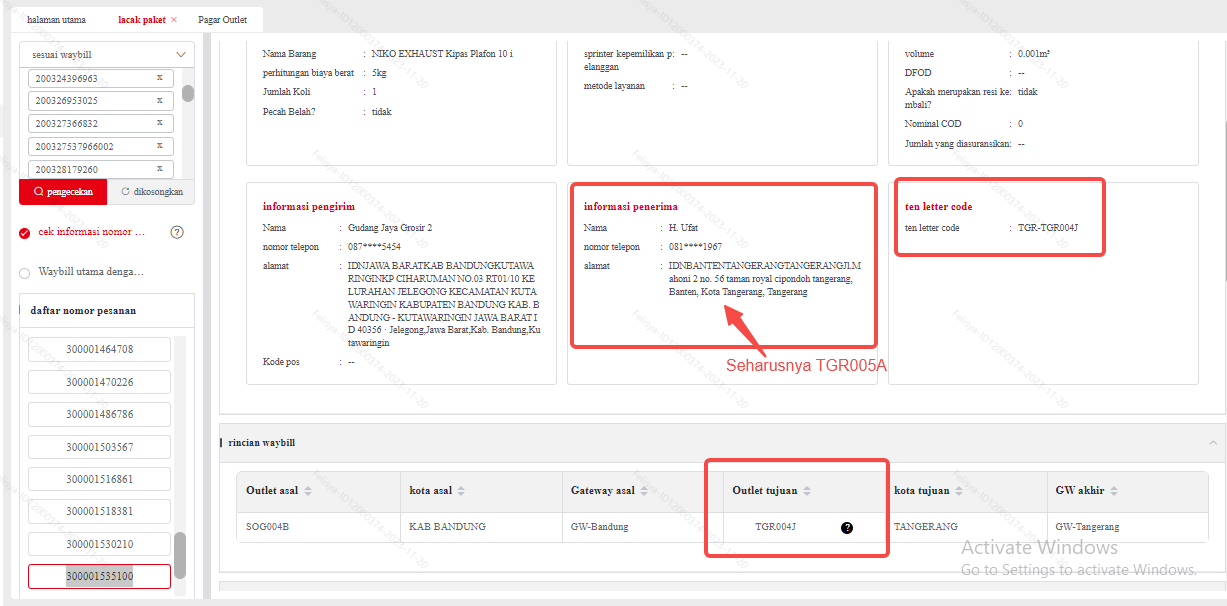Click the informasi pengirim heading
This screenshot has width=1227, height=606.
click(x=309, y=207)
